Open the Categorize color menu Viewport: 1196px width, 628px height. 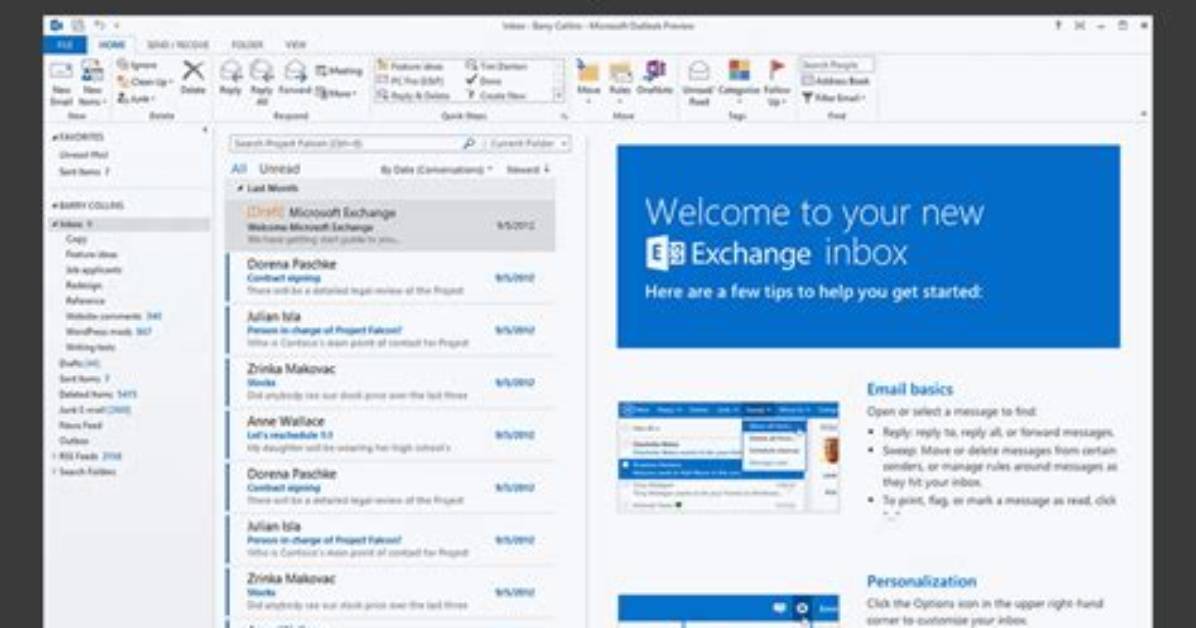point(738,82)
